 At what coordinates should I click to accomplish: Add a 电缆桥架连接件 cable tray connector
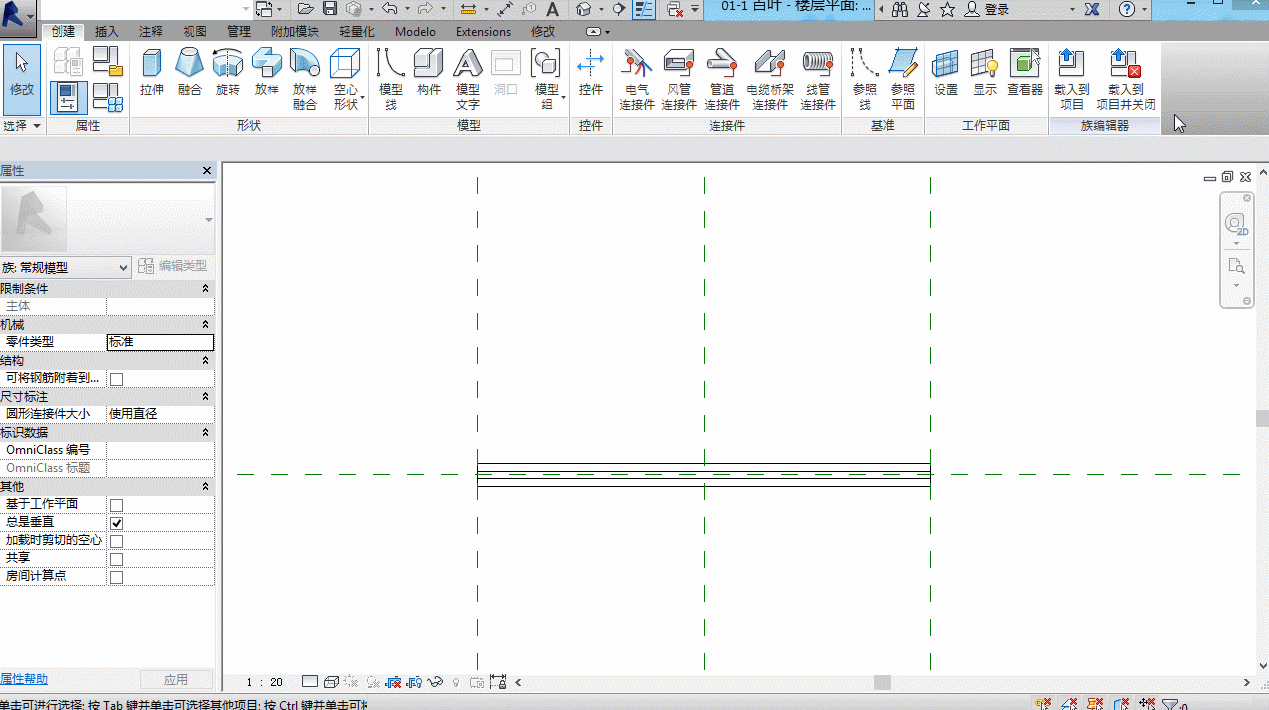(x=770, y=79)
